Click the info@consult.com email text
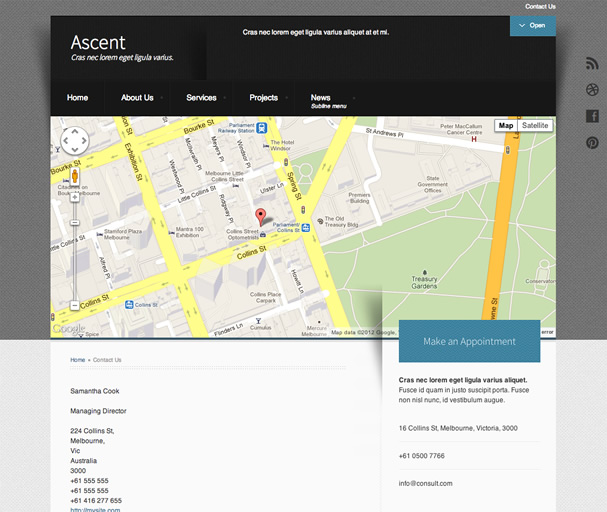This screenshot has width=607, height=512. pyautogui.click(x=425, y=483)
